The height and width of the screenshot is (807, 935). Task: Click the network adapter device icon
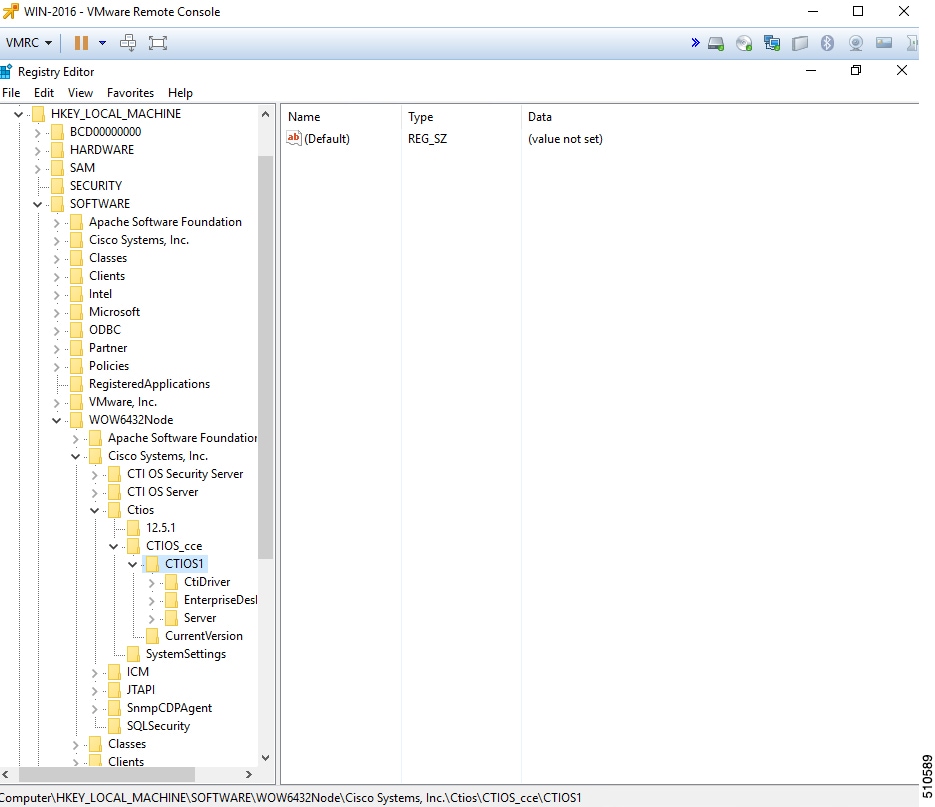coord(771,43)
